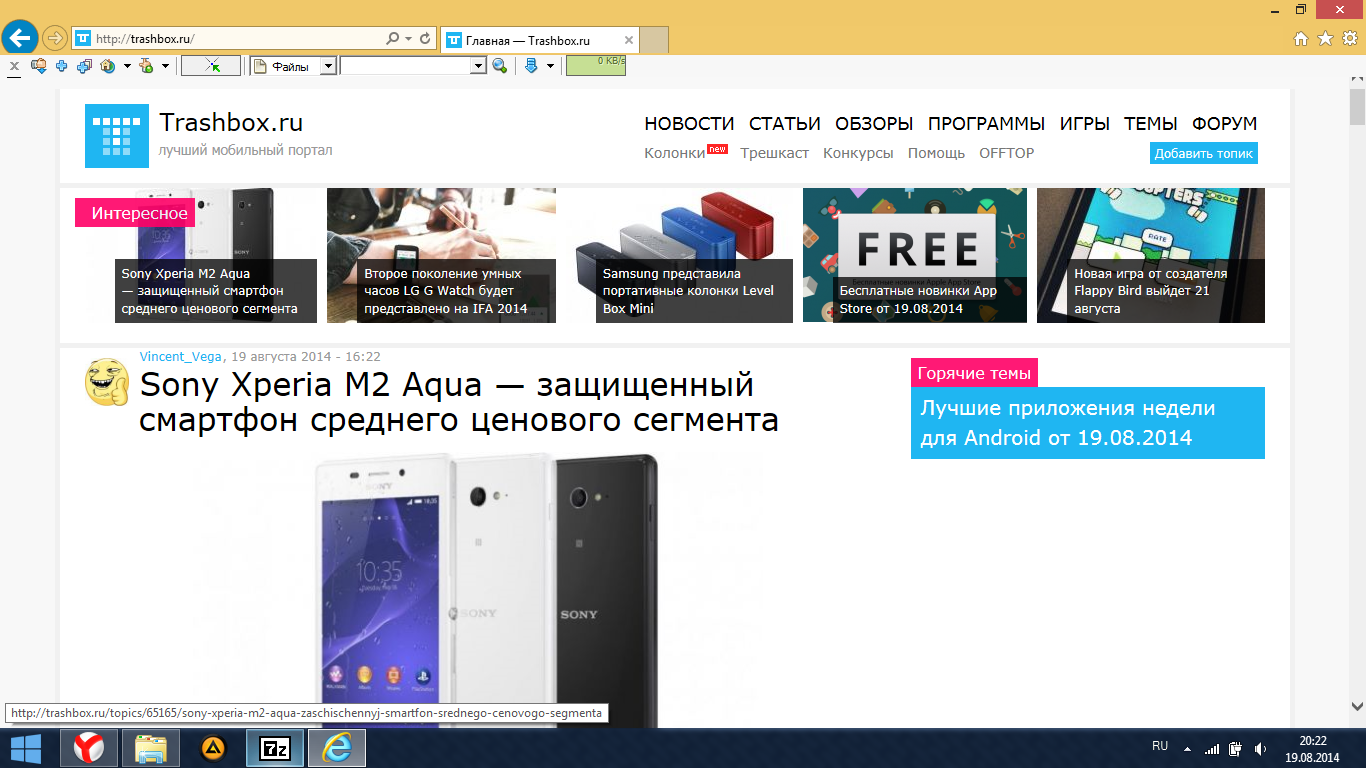Open 7-Zip from the taskbar
Viewport: 1366px width, 768px height.
[x=274, y=748]
